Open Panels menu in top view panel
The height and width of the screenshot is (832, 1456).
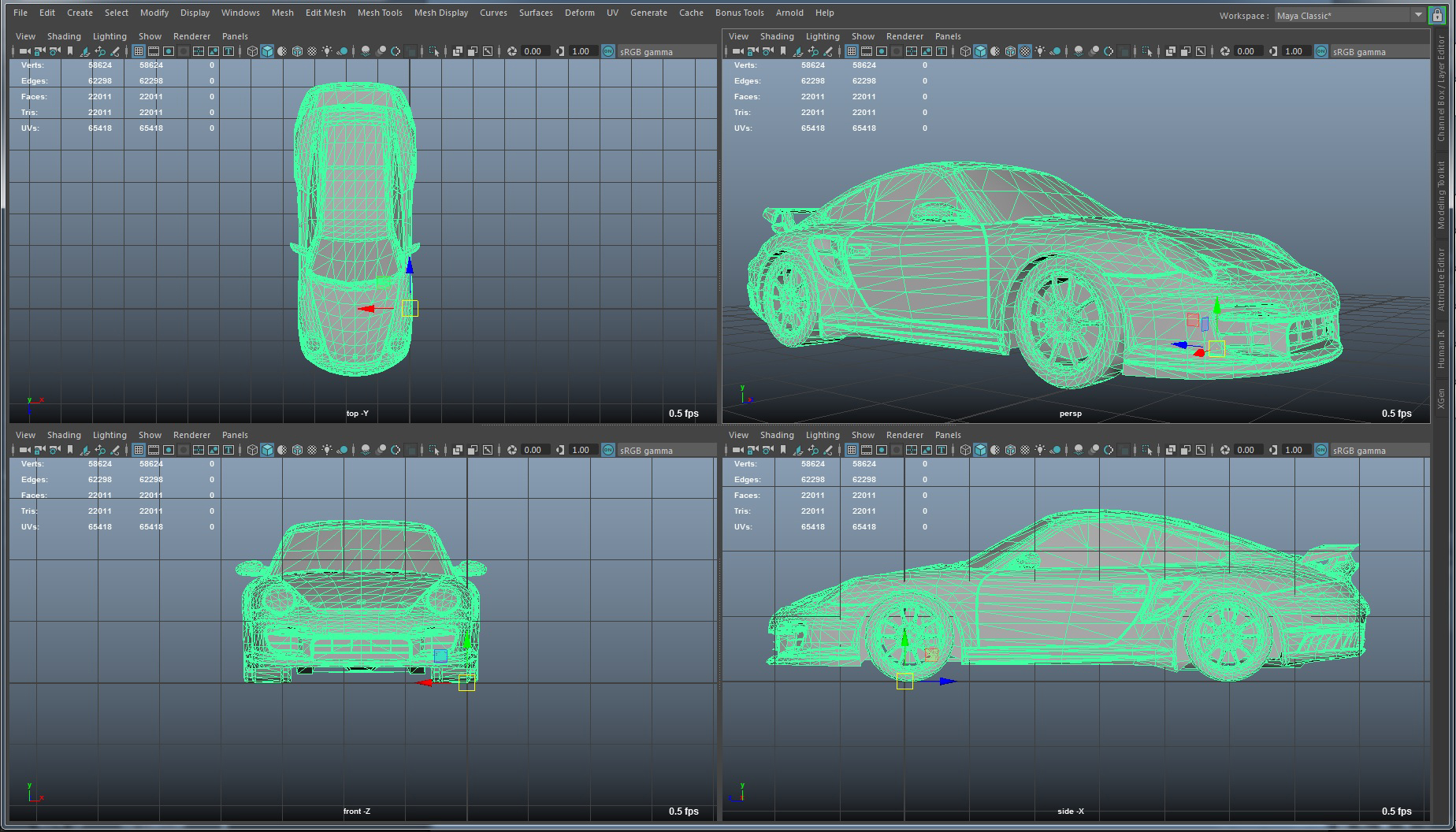click(x=235, y=36)
